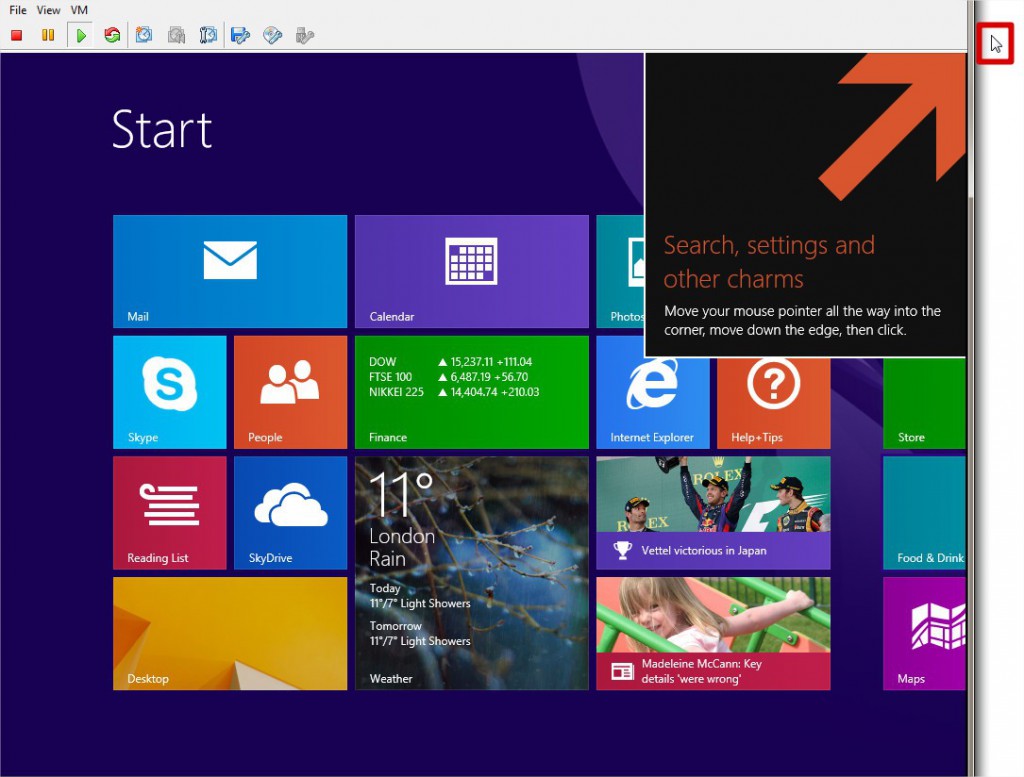Image resolution: width=1024 pixels, height=777 pixels.
Task: Power off the VM with the red stop icon
Action: click(17, 35)
